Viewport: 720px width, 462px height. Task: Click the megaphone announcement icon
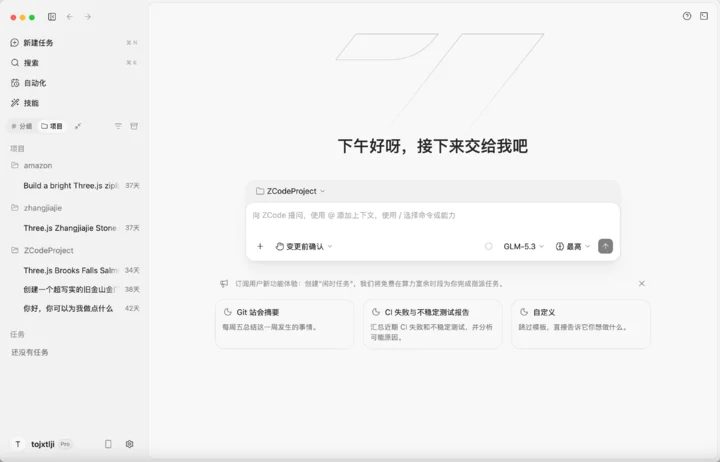pyautogui.click(x=224, y=284)
